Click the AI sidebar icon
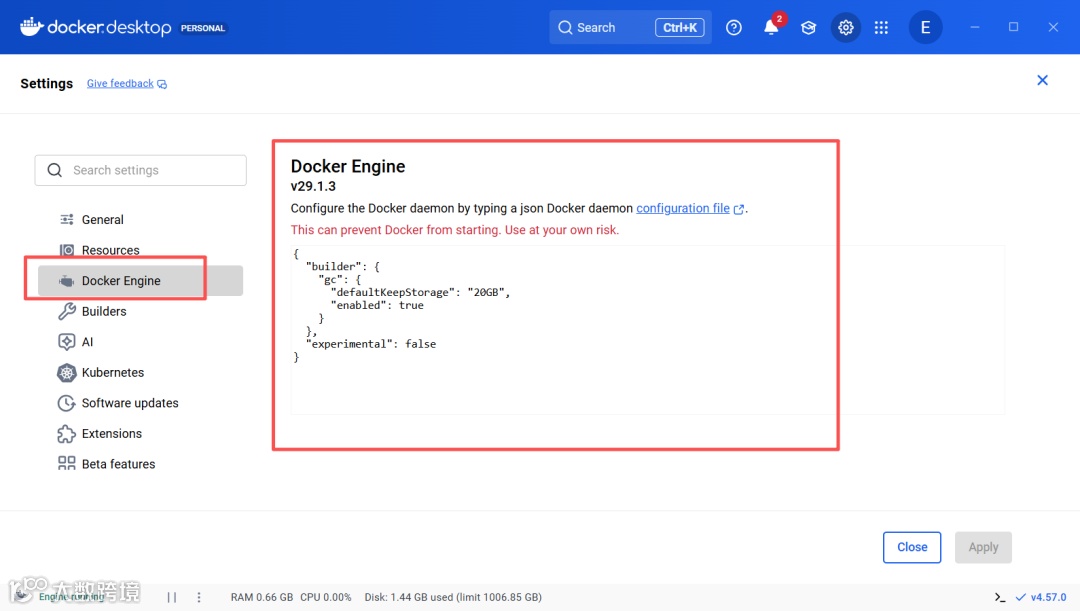This screenshot has width=1080, height=611. pyautogui.click(x=67, y=342)
